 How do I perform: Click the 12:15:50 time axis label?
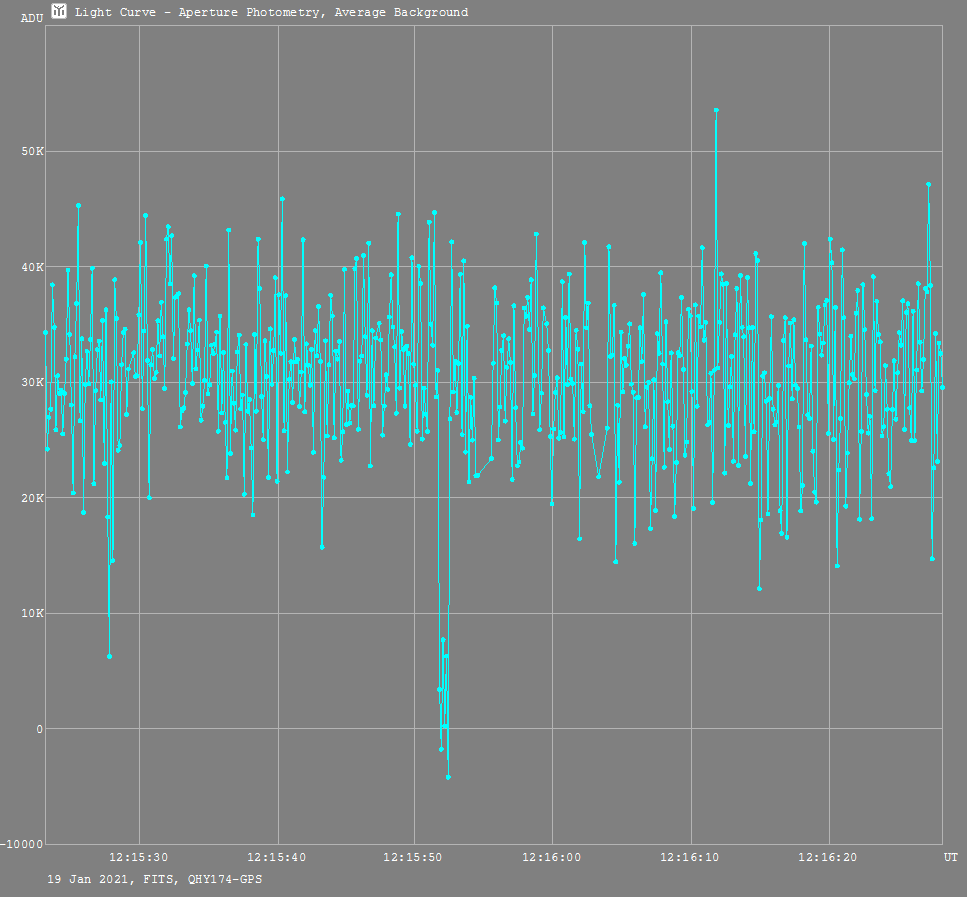click(x=413, y=858)
